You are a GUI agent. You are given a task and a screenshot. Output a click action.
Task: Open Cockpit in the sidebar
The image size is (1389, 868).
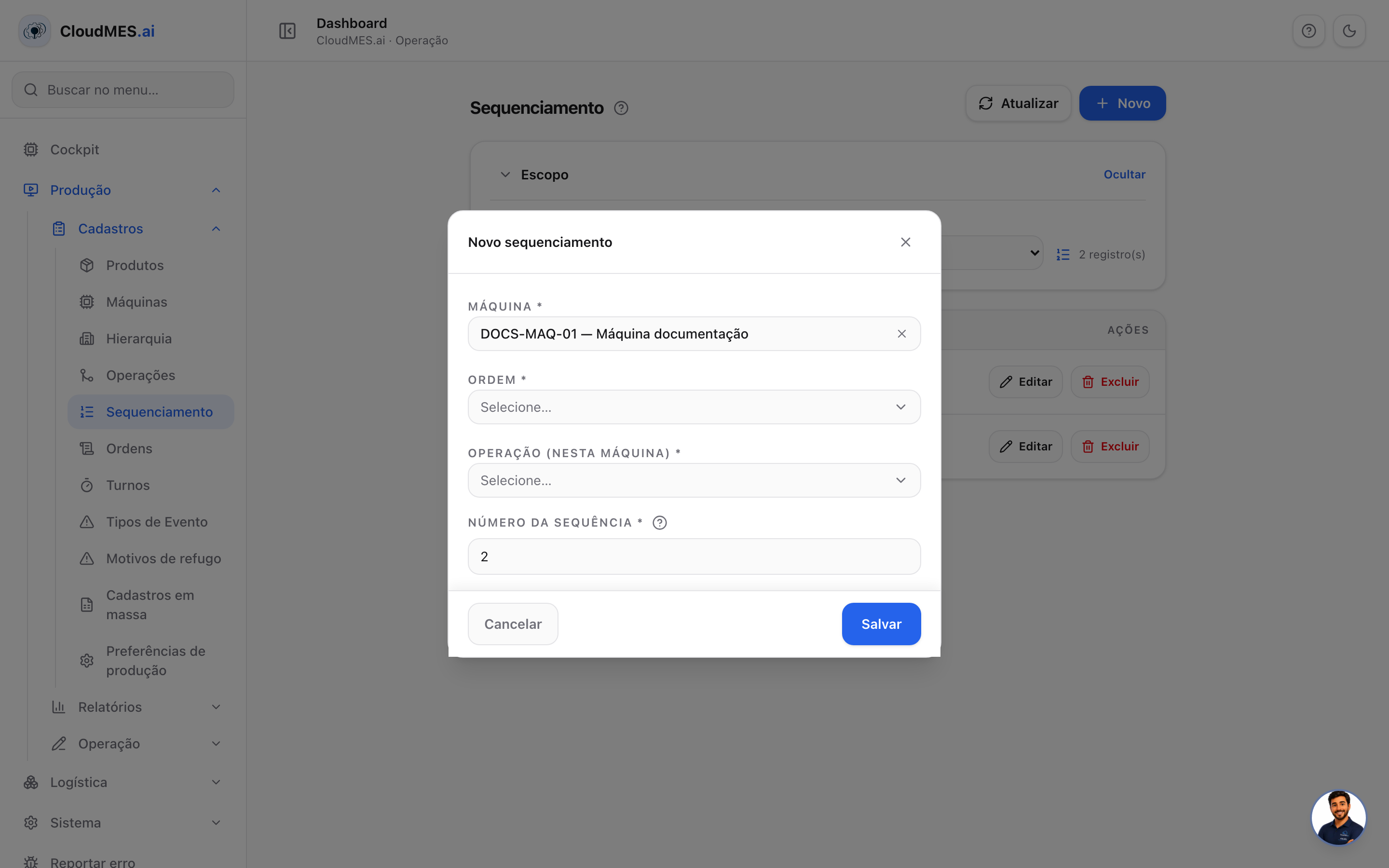coord(123,149)
